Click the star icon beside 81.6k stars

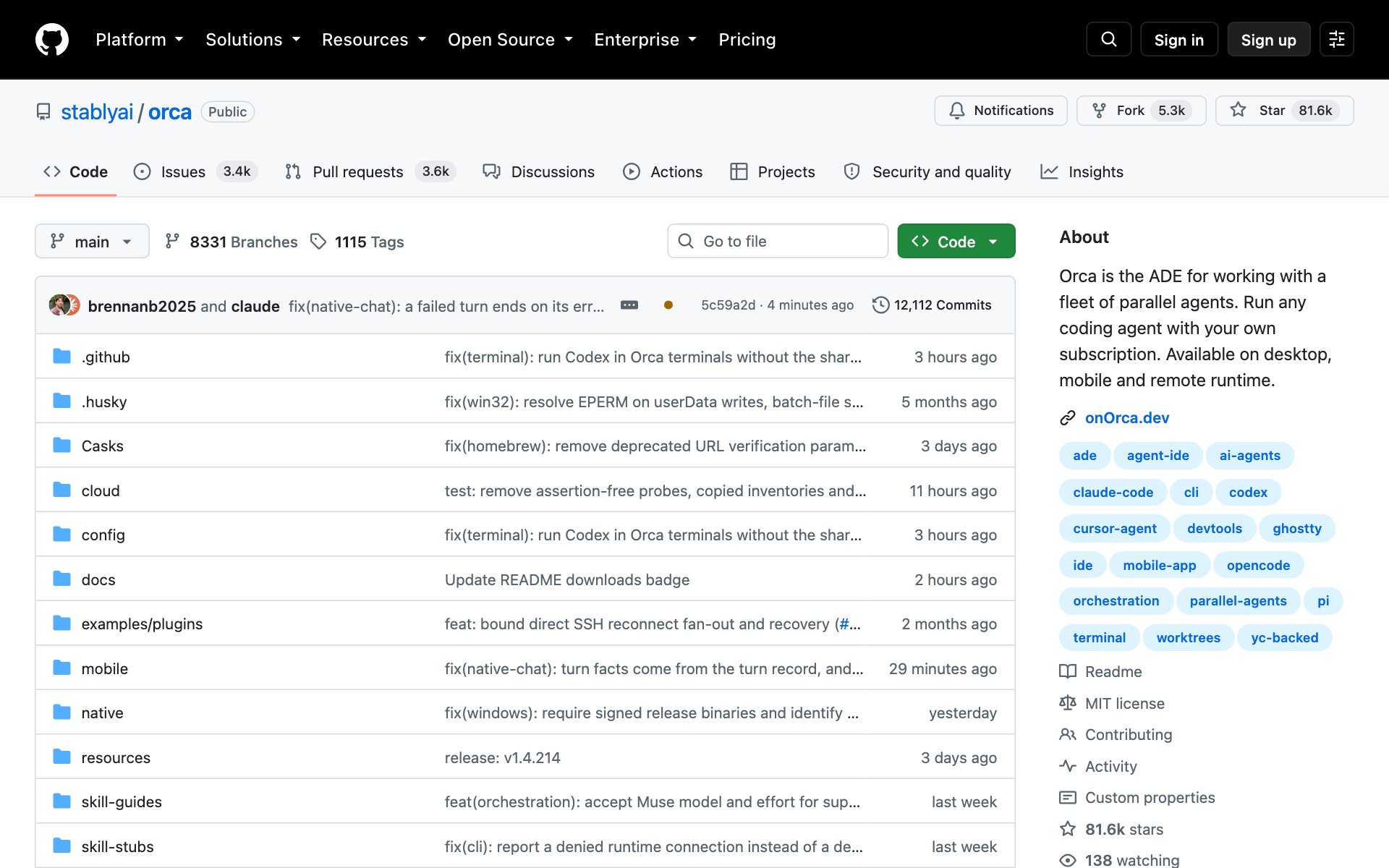pos(1068,829)
